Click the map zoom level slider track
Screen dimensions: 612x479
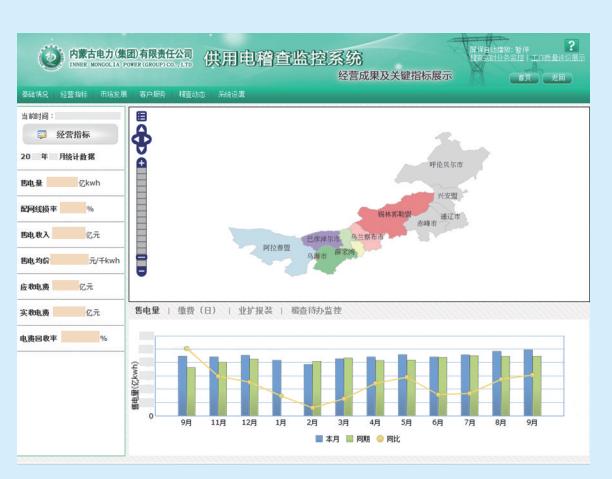[x=141, y=215]
